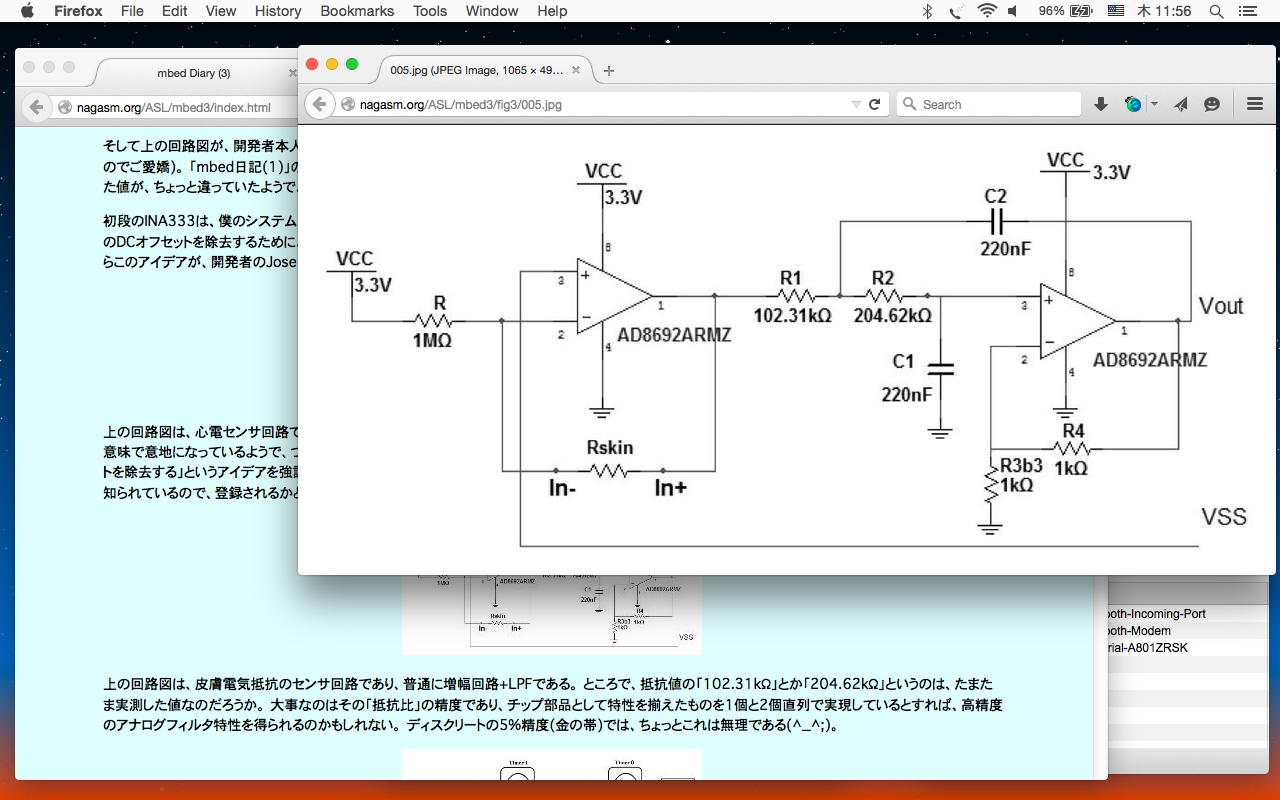The width and height of the screenshot is (1280, 800).
Task: Select the mbed Diary (3) tab
Action: [x=194, y=73]
